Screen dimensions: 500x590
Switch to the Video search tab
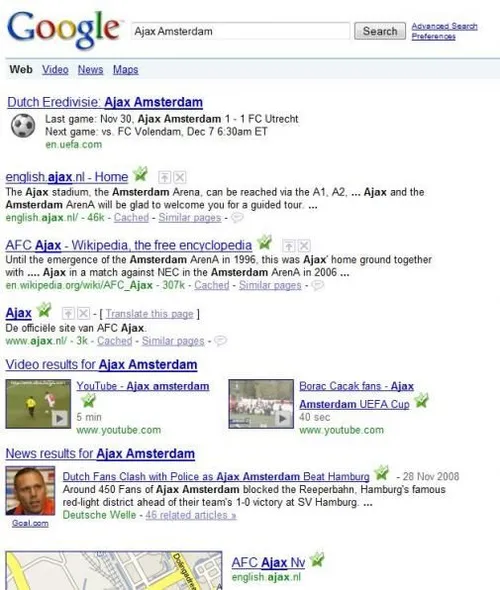tap(55, 70)
